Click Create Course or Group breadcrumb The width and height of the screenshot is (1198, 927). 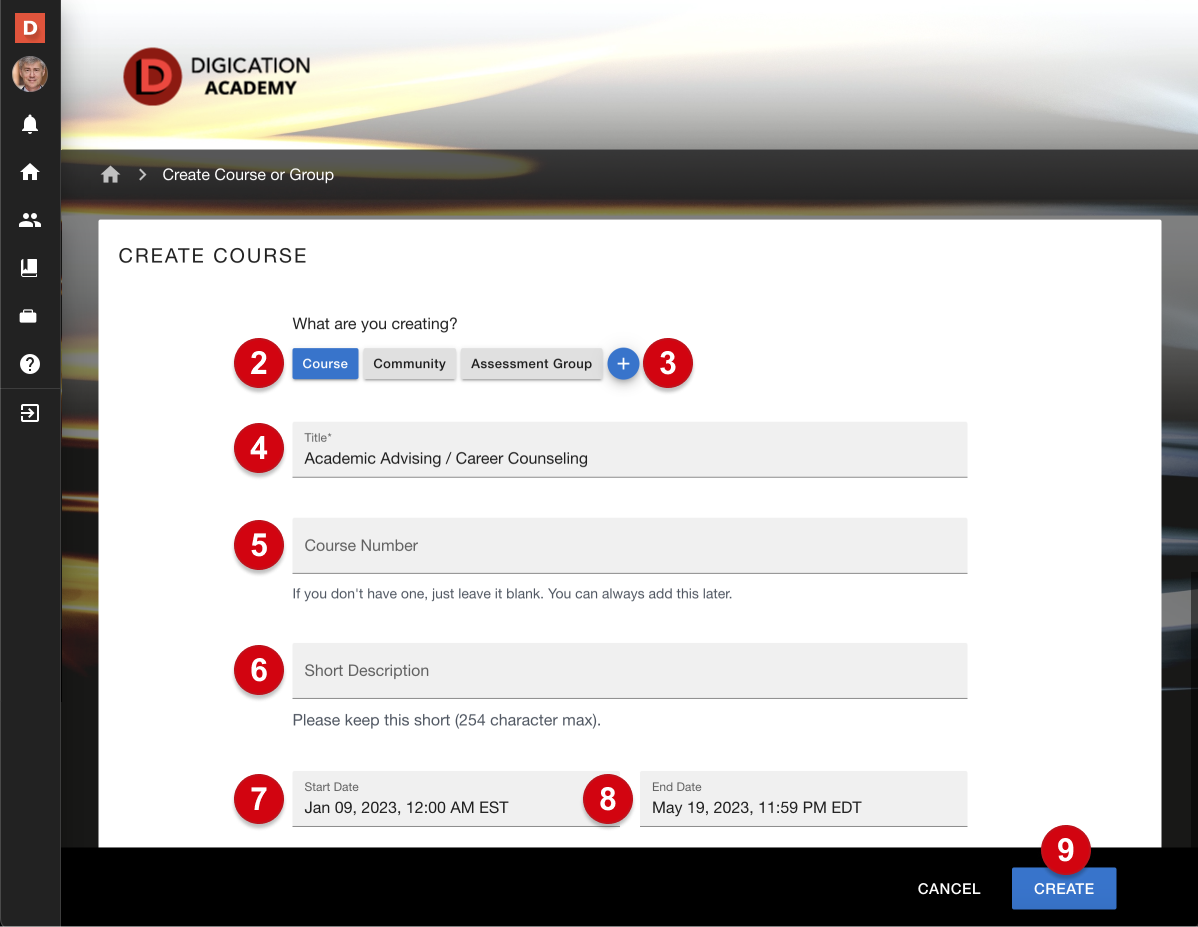point(248,175)
